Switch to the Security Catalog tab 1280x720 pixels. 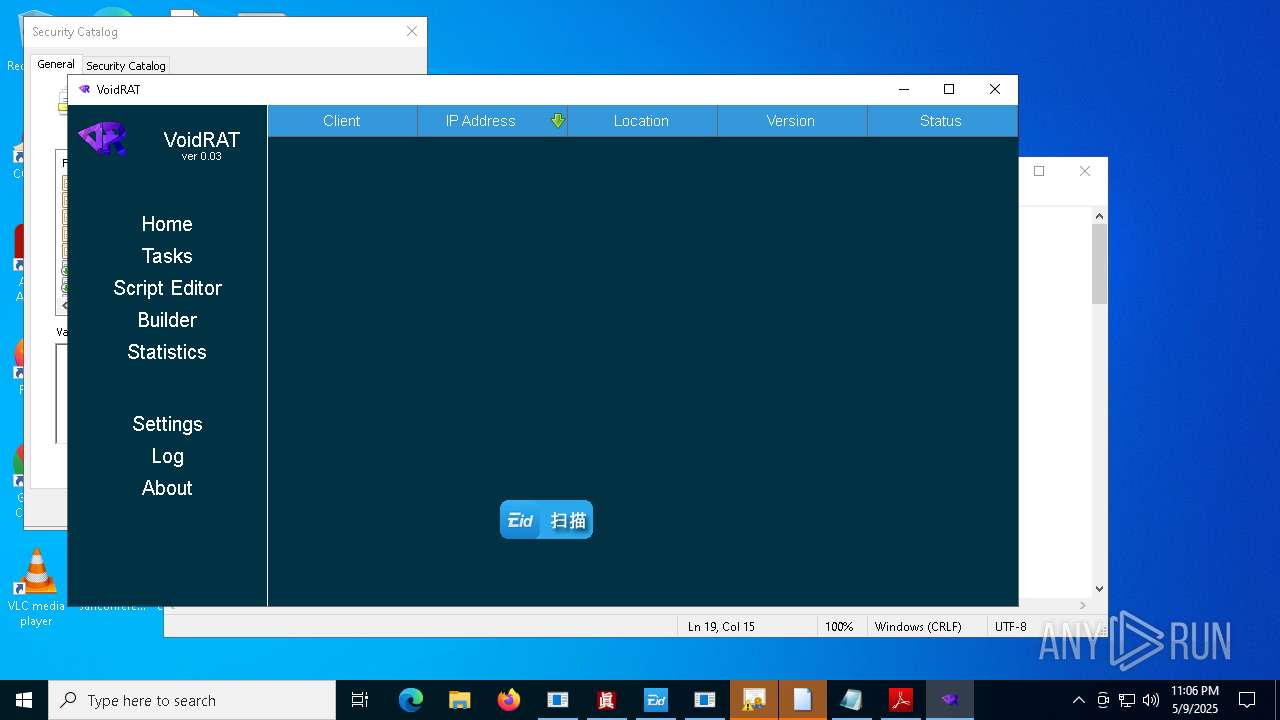(126, 66)
